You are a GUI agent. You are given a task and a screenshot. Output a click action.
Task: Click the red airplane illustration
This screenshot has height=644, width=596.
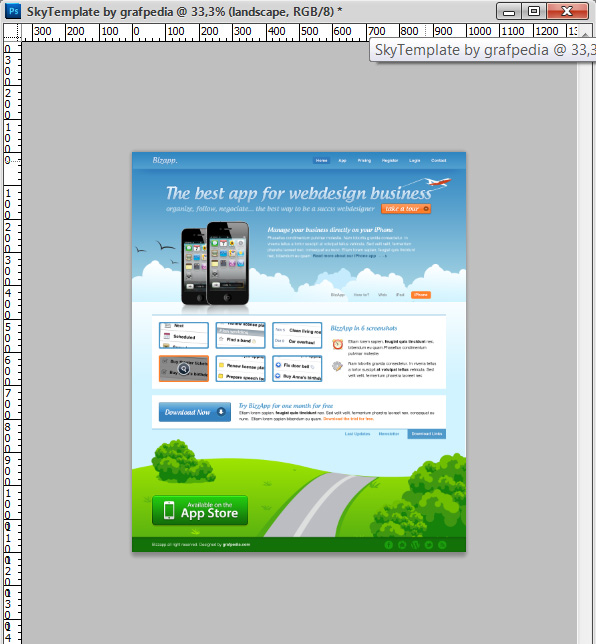click(437, 182)
